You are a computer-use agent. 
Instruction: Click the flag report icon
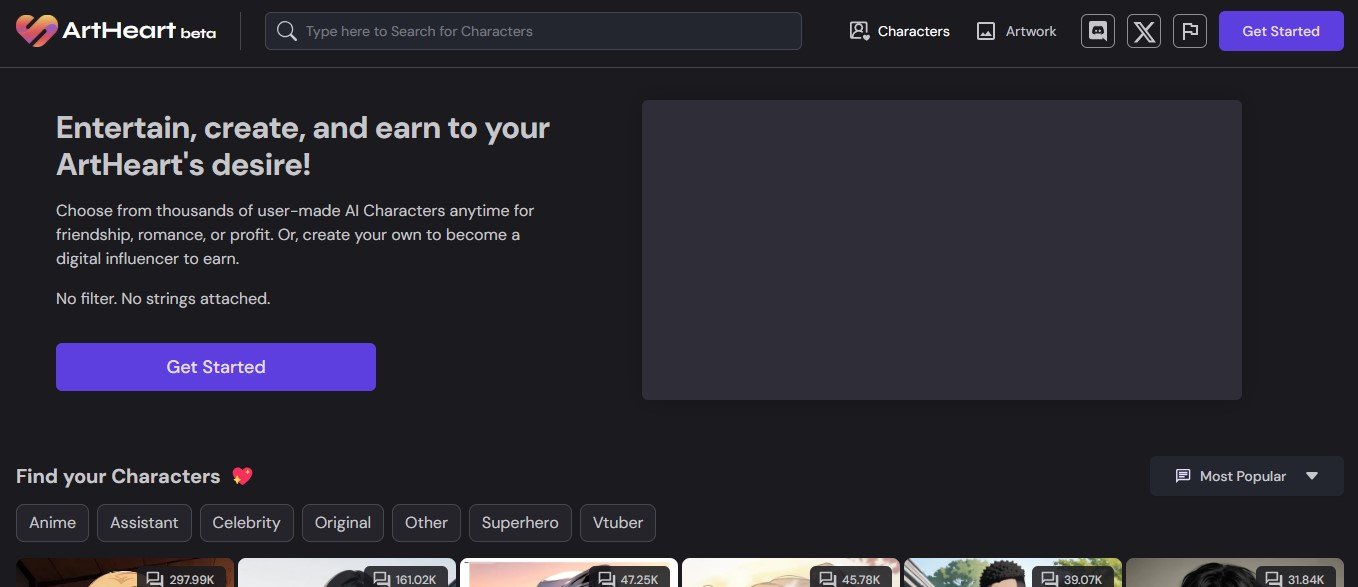click(1189, 31)
